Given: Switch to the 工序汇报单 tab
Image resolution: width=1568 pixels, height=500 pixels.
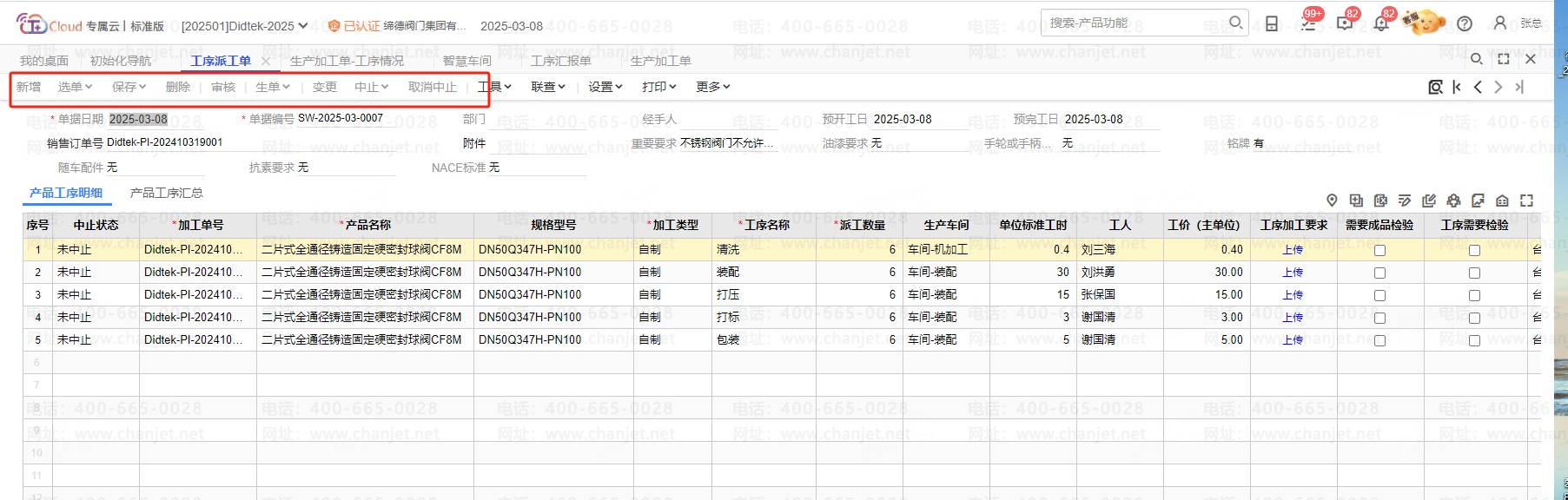Looking at the screenshot, I should (x=560, y=61).
